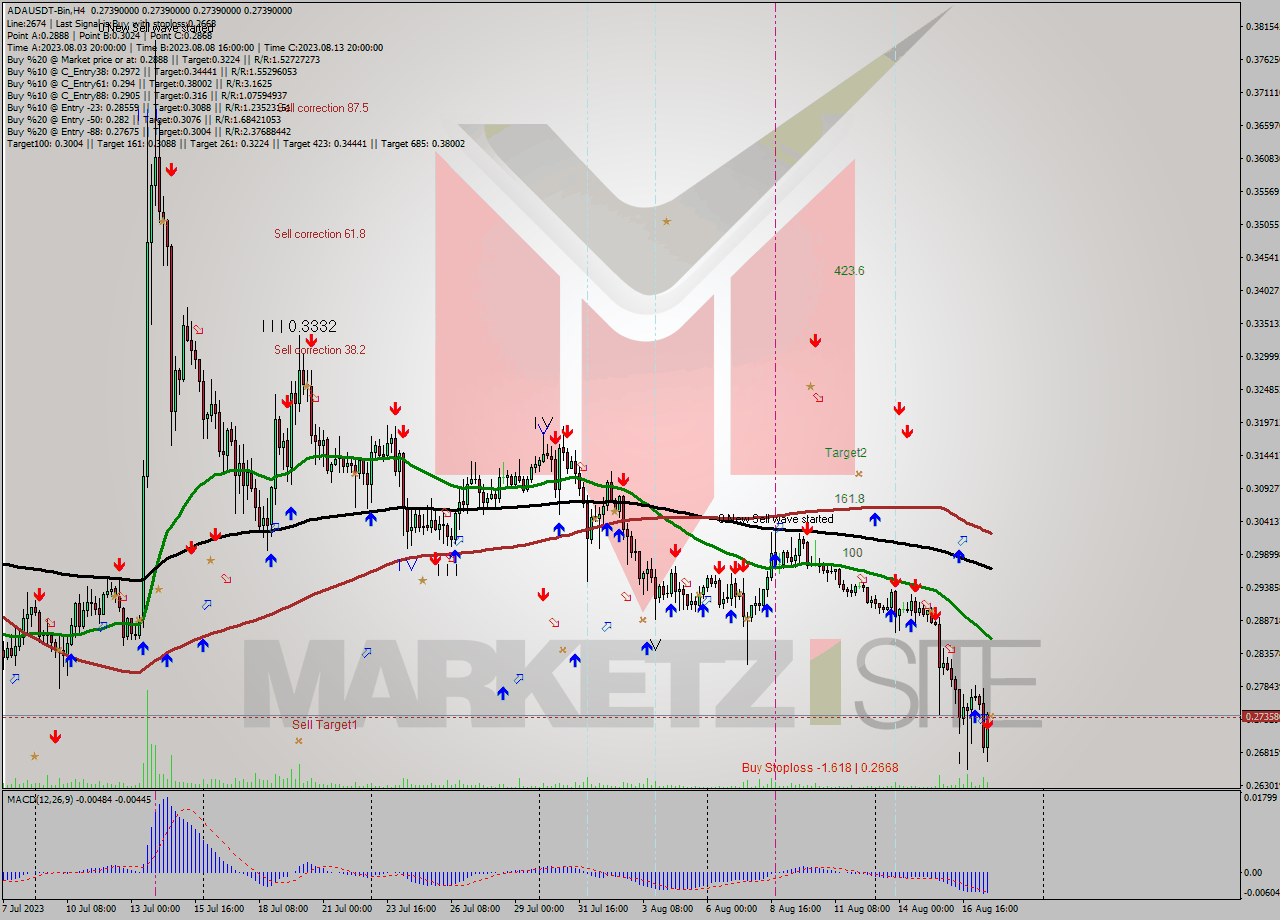Click the 26 Jul 08:00 time axis label
The image size is (1280, 920).
[x=475, y=909]
